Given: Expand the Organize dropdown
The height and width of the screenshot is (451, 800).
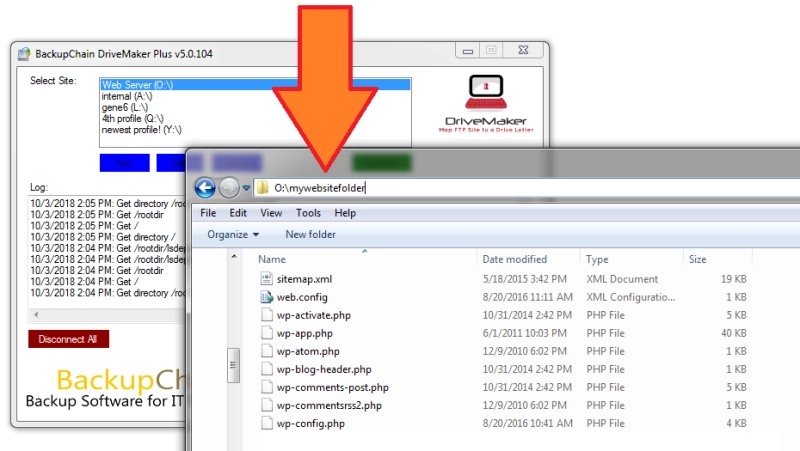Looking at the screenshot, I should coord(233,234).
